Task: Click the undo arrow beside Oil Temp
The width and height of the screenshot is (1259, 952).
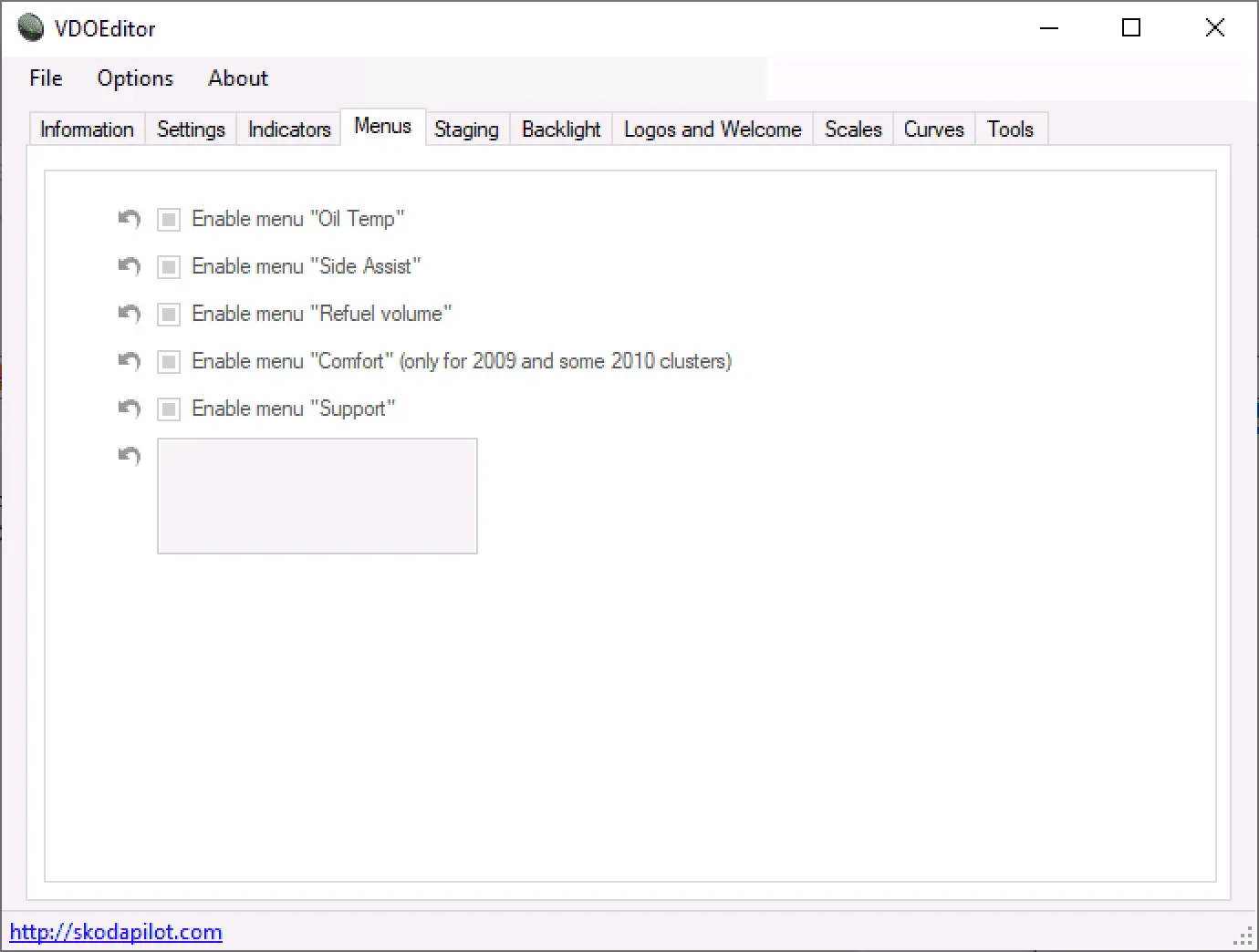Action: pos(130,219)
